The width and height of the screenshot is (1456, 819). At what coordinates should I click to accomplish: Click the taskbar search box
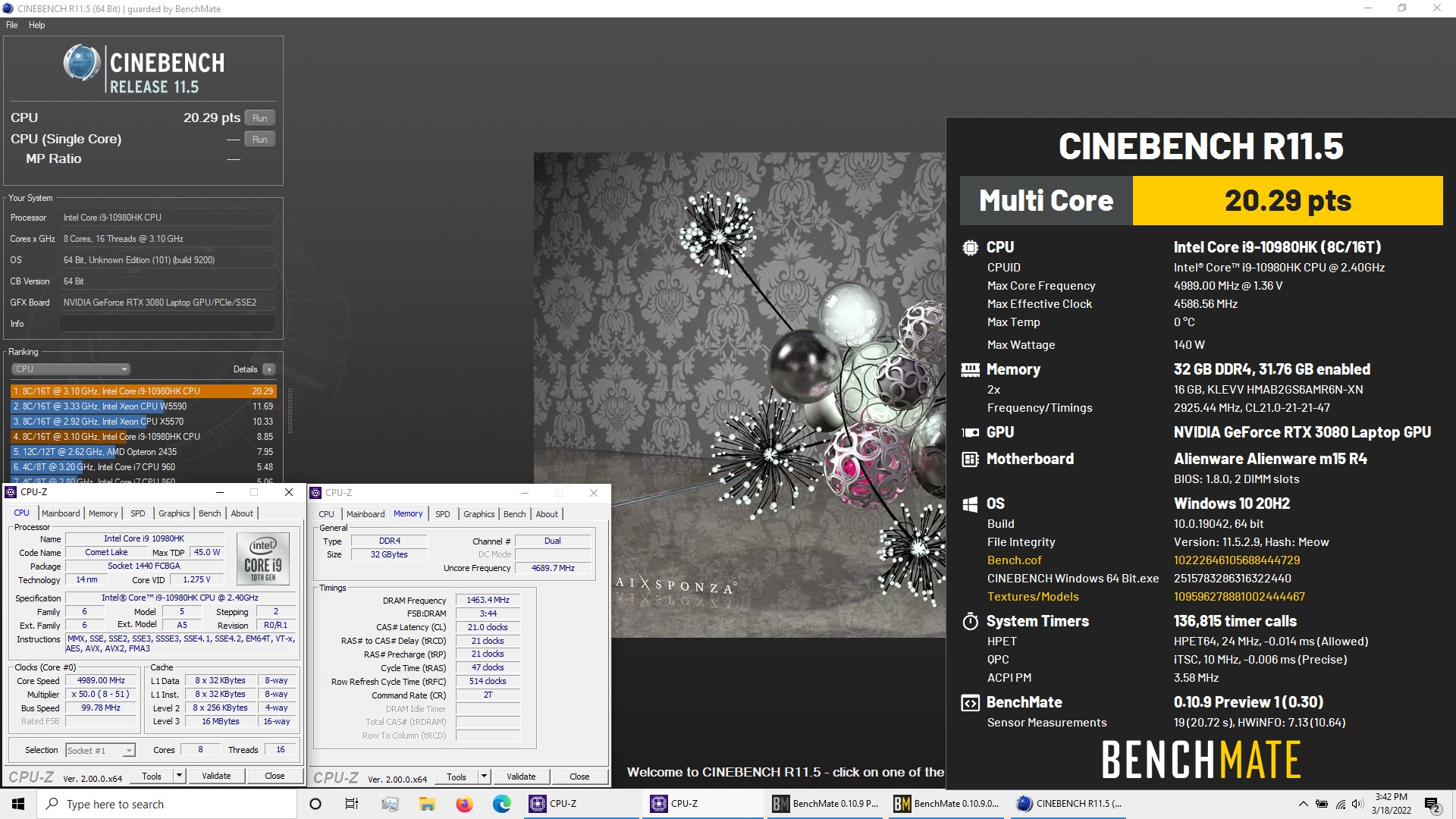[x=167, y=804]
